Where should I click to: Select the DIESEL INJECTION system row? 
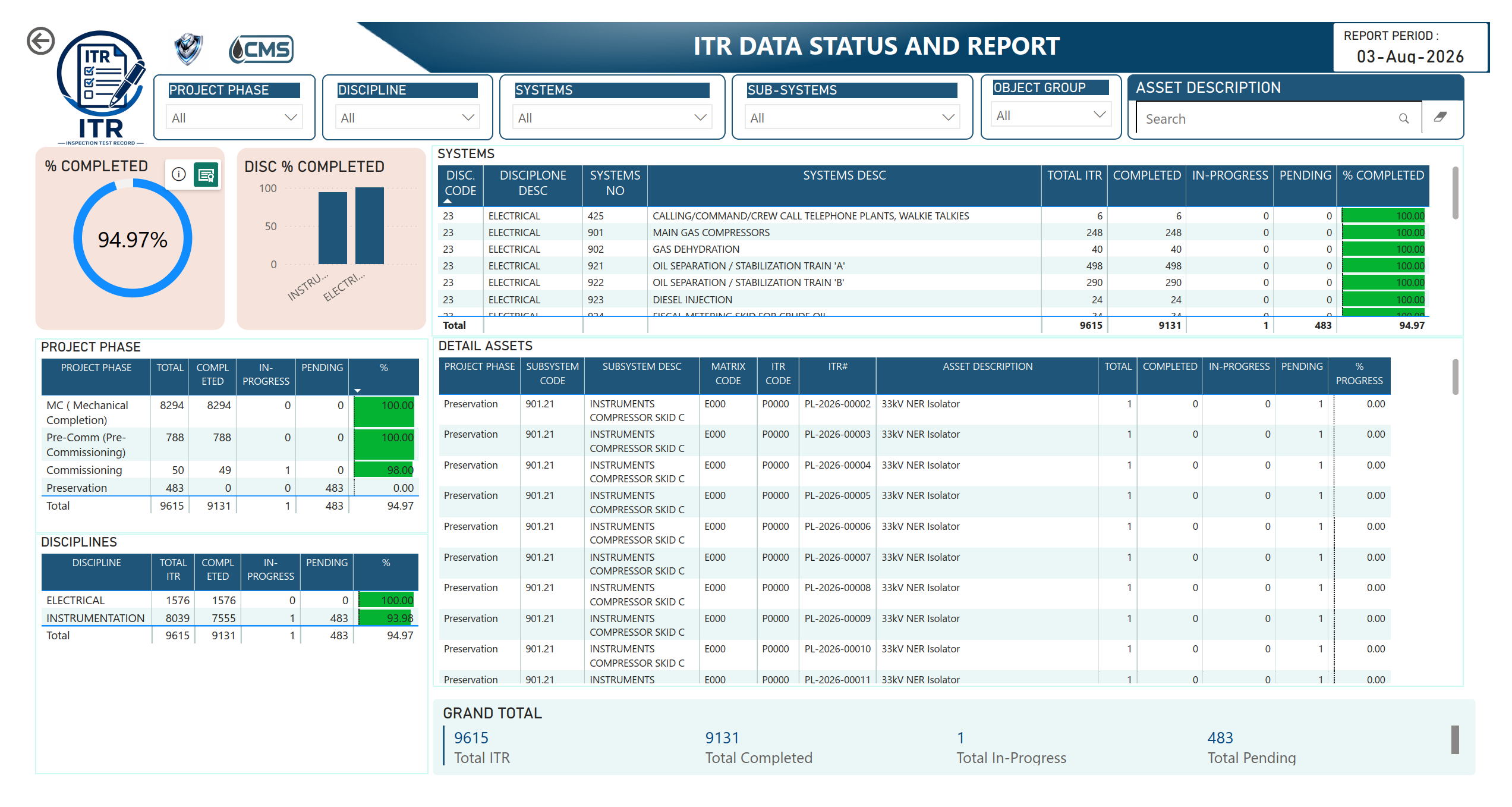[934, 300]
